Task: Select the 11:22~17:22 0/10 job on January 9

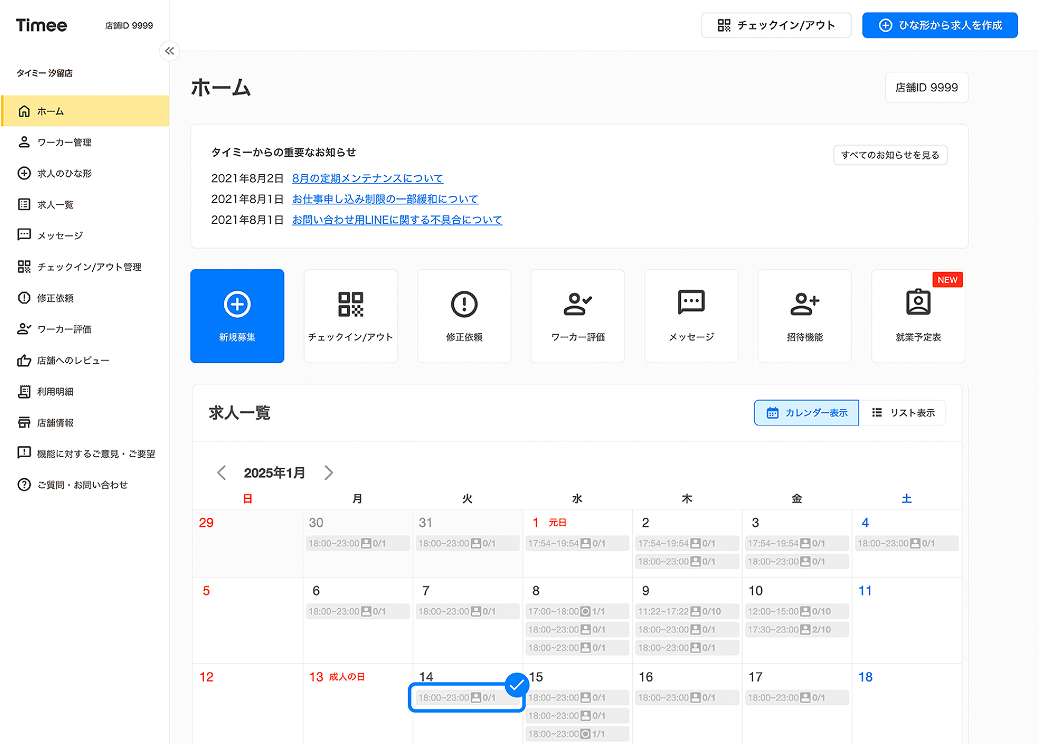Action: coord(687,611)
